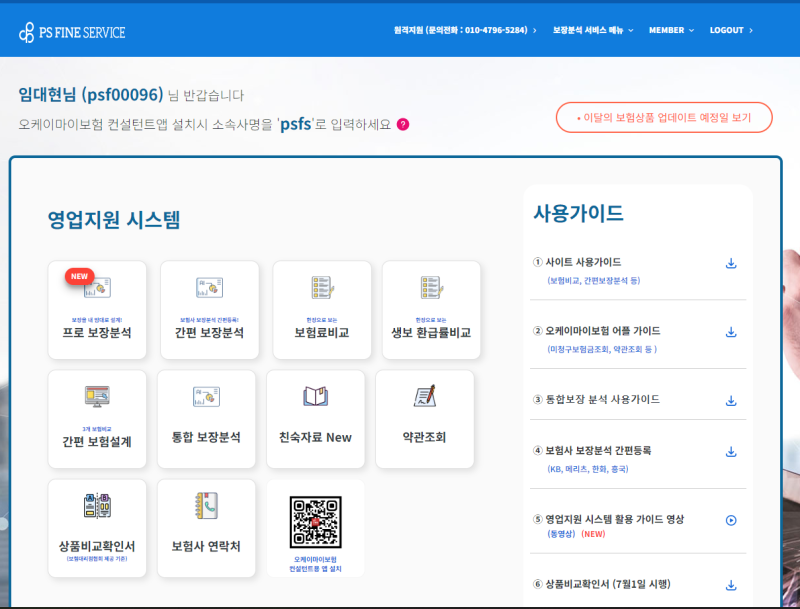Open the 간편 보험설계 monitor icon
Image resolution: width=800 pixels, height=609 pixels.
point(97,396)
